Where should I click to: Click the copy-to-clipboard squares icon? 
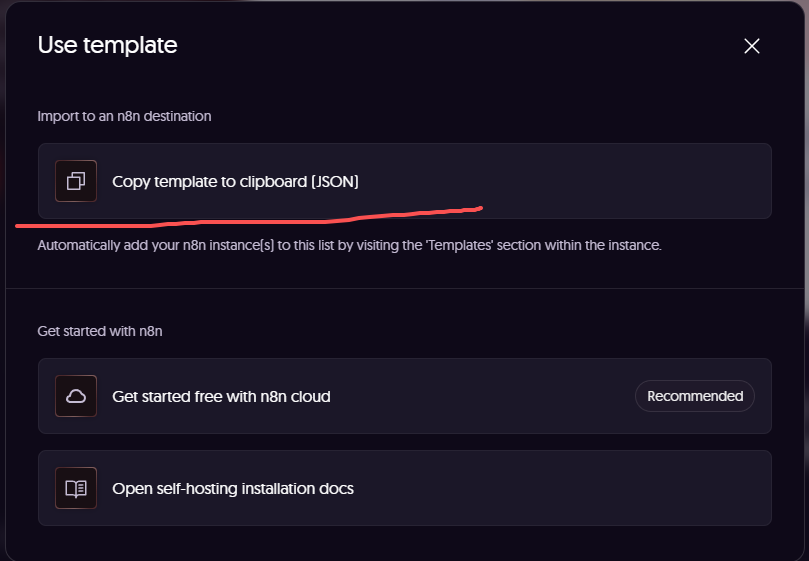pyautogui.click(x=76, y=181)
